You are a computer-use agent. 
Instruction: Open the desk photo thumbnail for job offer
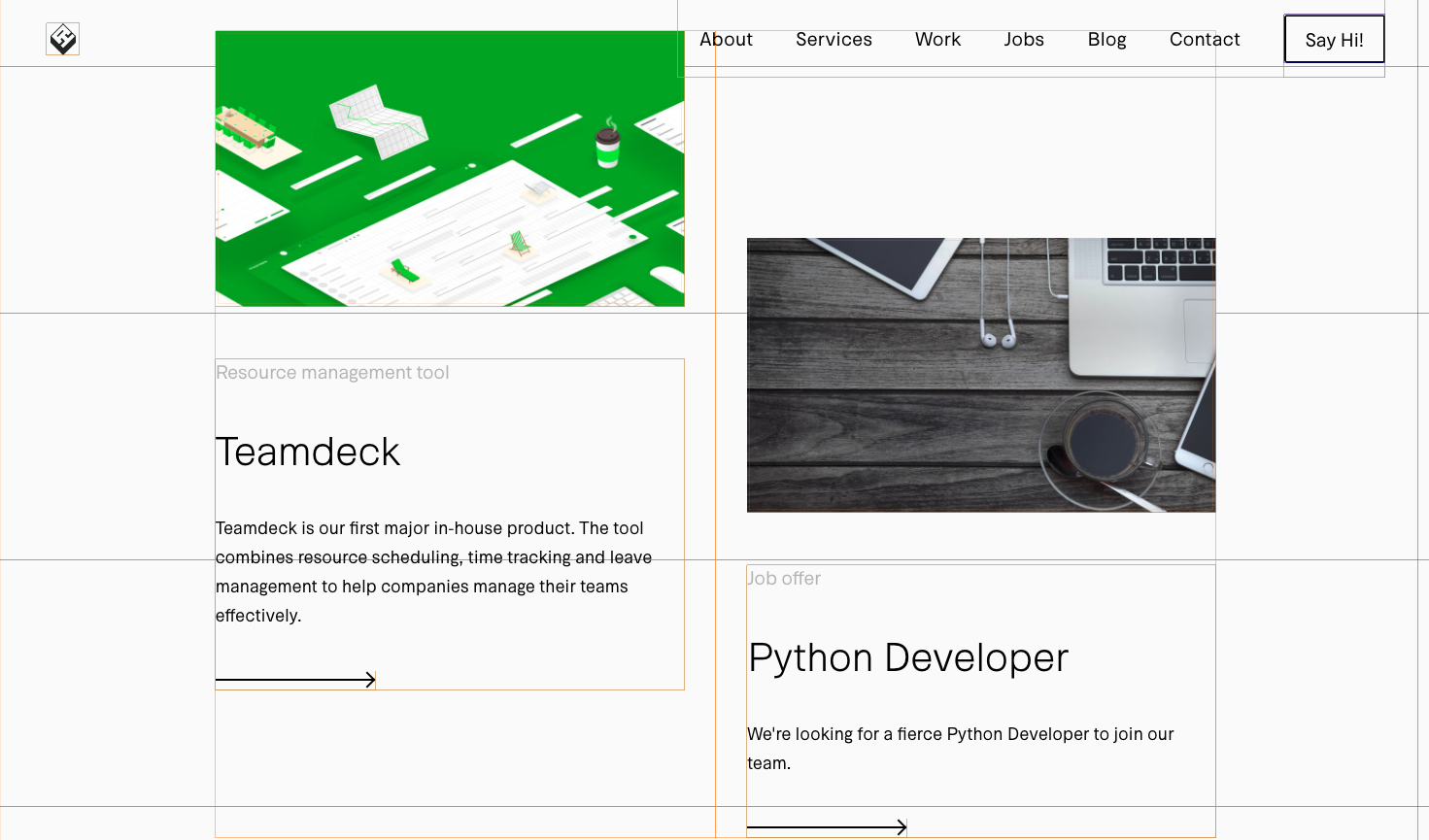pyautogui.click(x=981, y=375)
